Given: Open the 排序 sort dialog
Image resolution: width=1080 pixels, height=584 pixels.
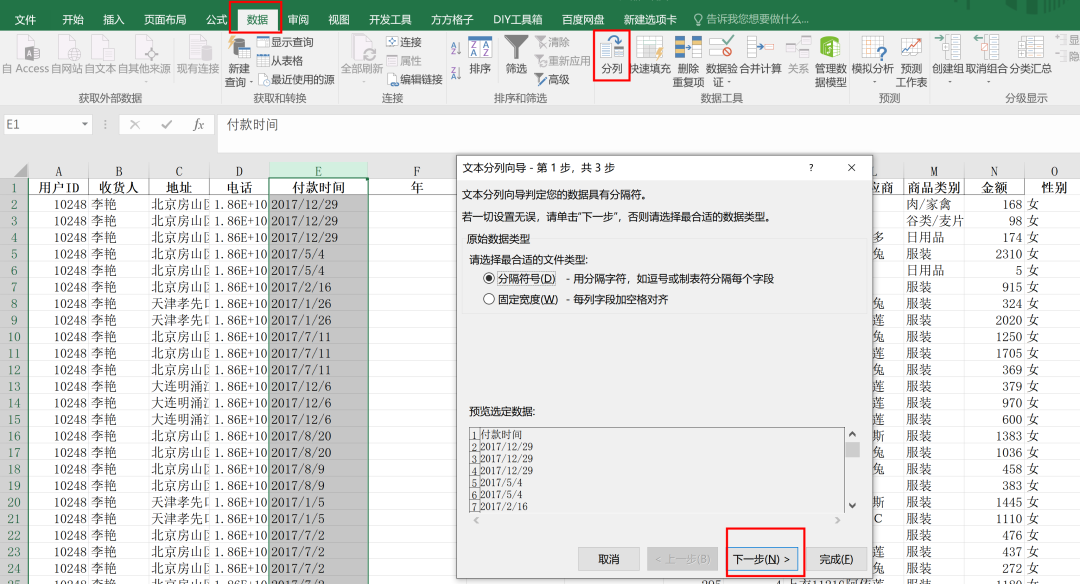Looking at the screenshot, I should tap(480, 55).
